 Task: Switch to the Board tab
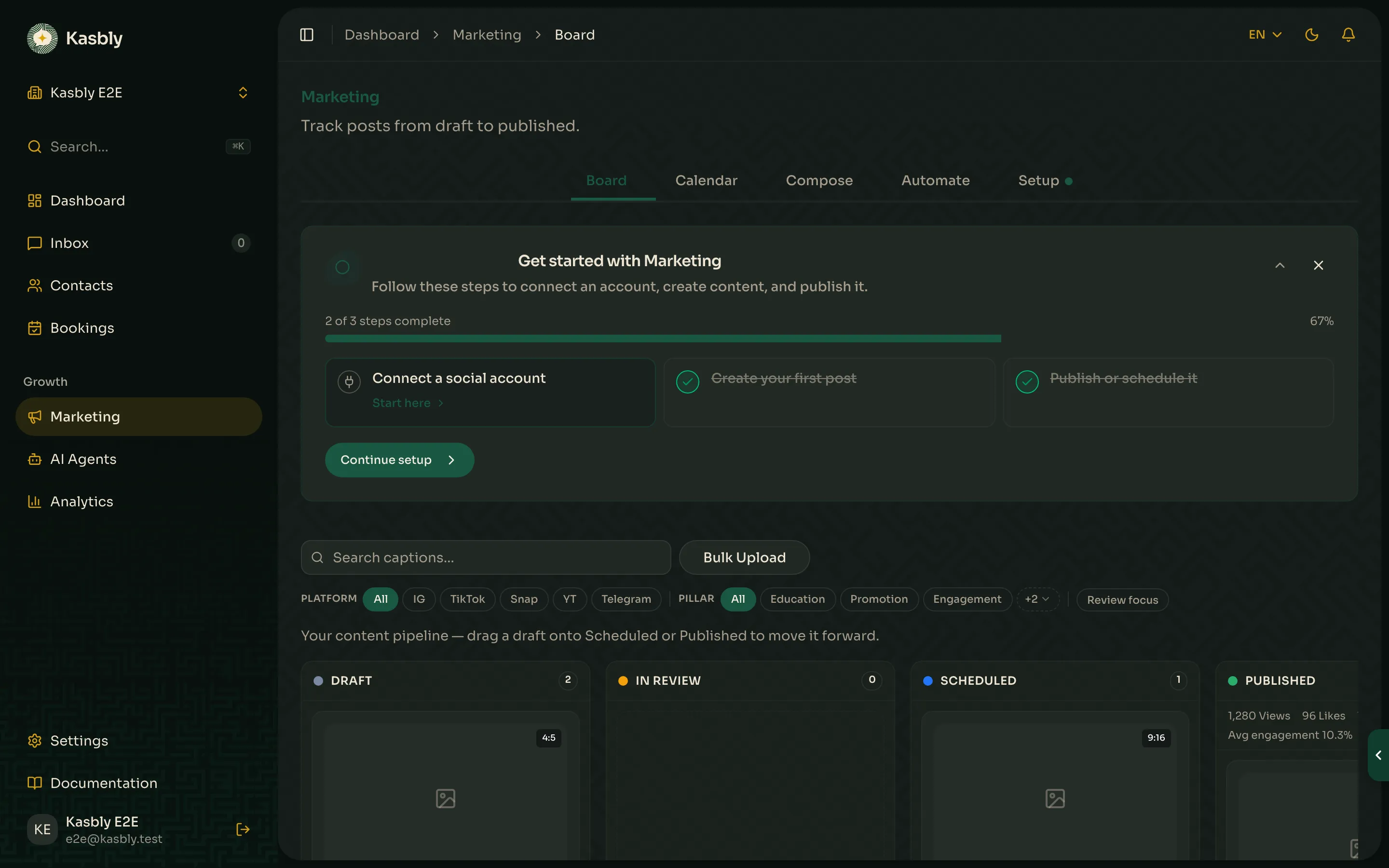tap(606, 181)
